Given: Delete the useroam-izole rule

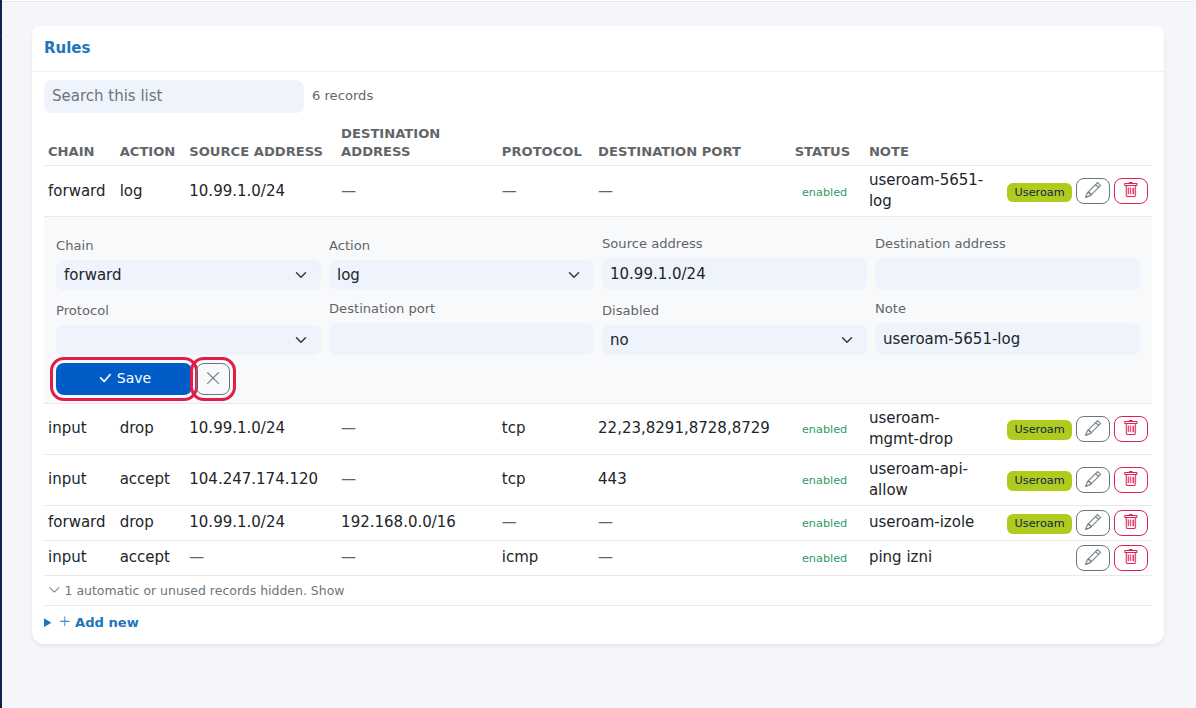Looking at the screenshot, I should click(1130, 523).
